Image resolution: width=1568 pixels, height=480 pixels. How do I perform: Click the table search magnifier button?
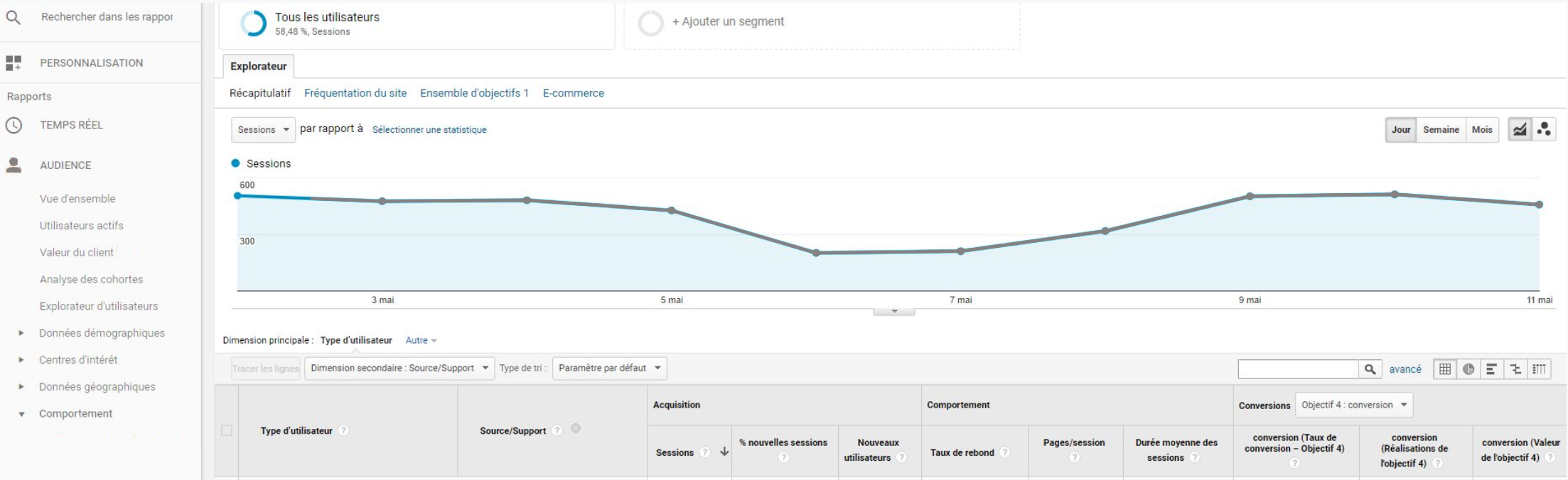1370,369
